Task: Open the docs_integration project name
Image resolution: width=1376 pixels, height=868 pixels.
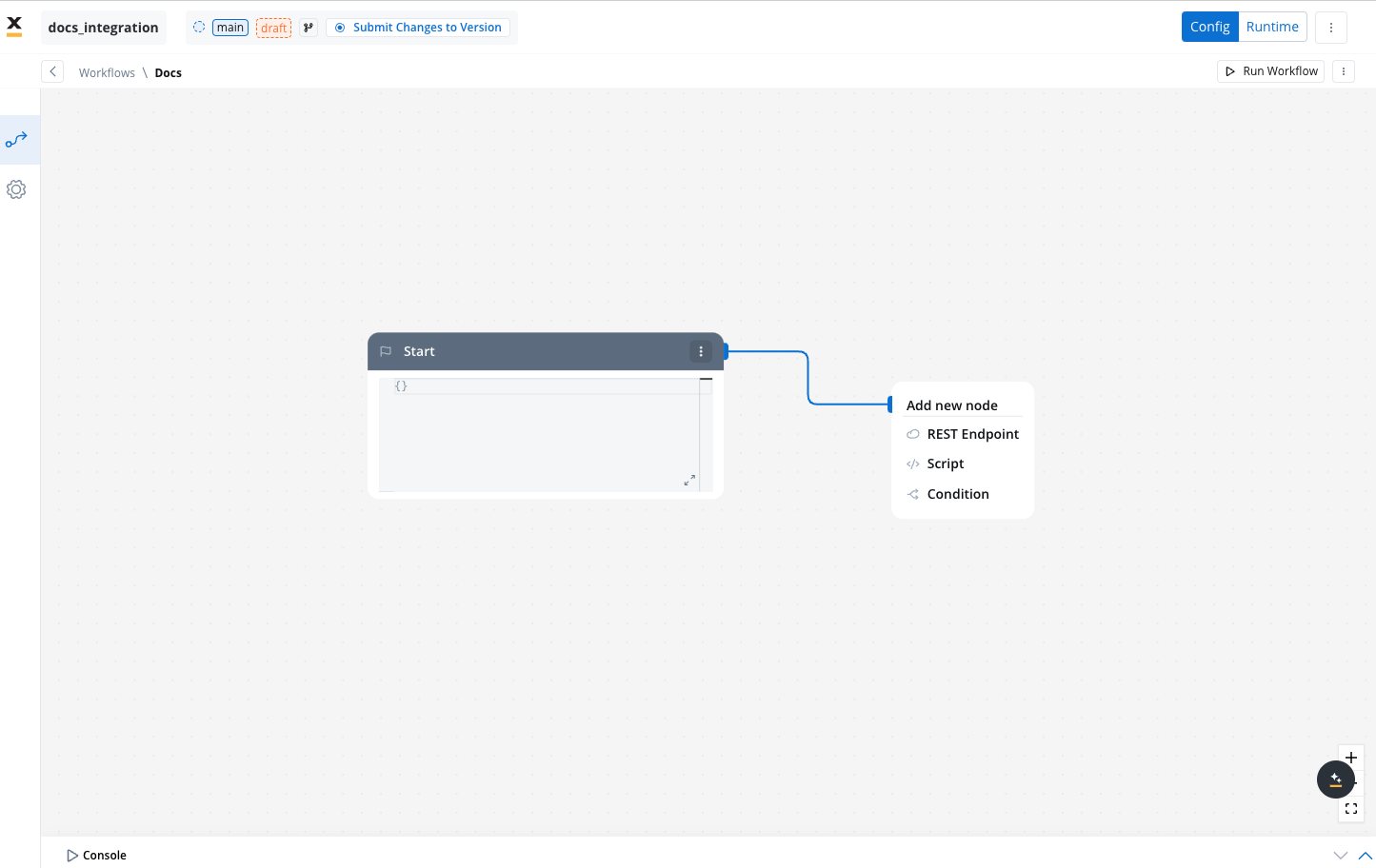Action: (104, 28)
